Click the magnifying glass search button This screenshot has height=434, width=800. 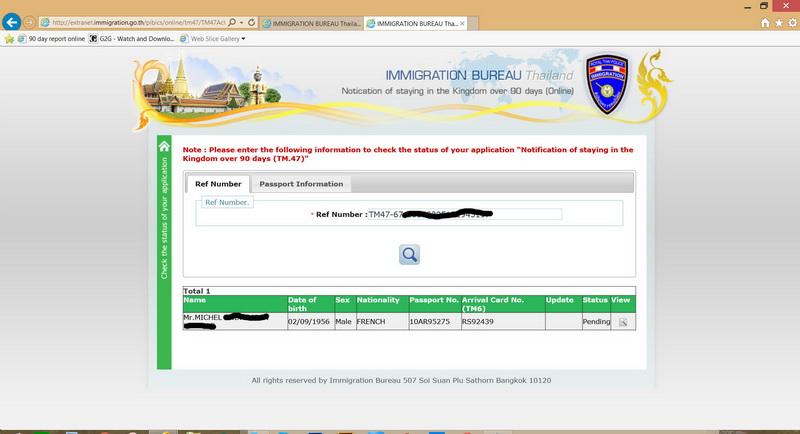click(409, 254)
